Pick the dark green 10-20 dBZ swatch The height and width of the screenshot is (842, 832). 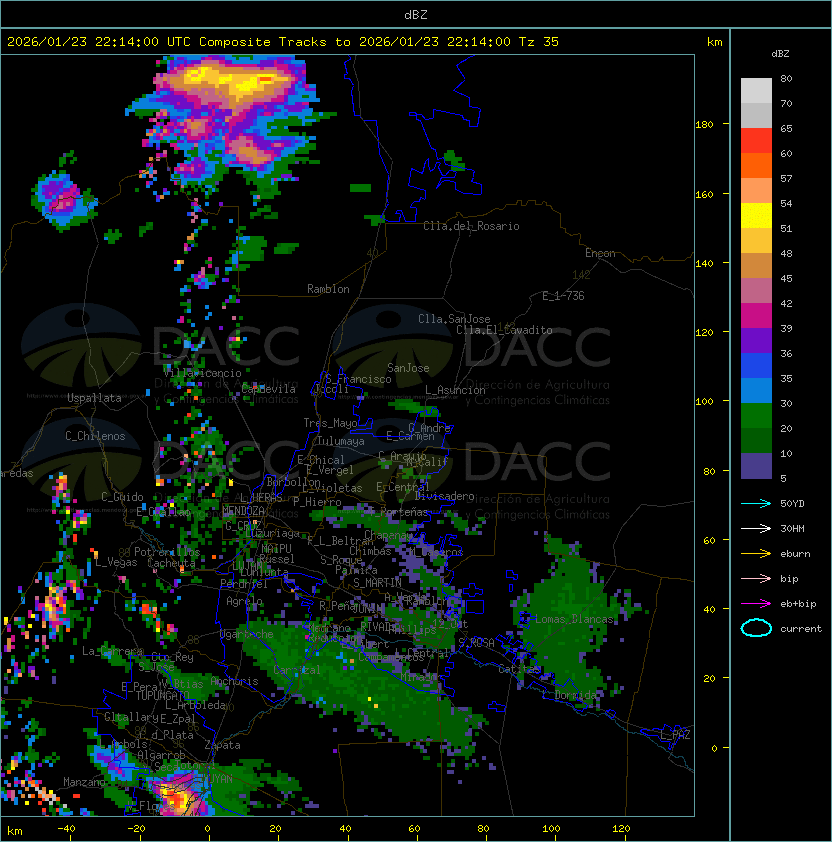pyautogui.click(x=756, y=440)
